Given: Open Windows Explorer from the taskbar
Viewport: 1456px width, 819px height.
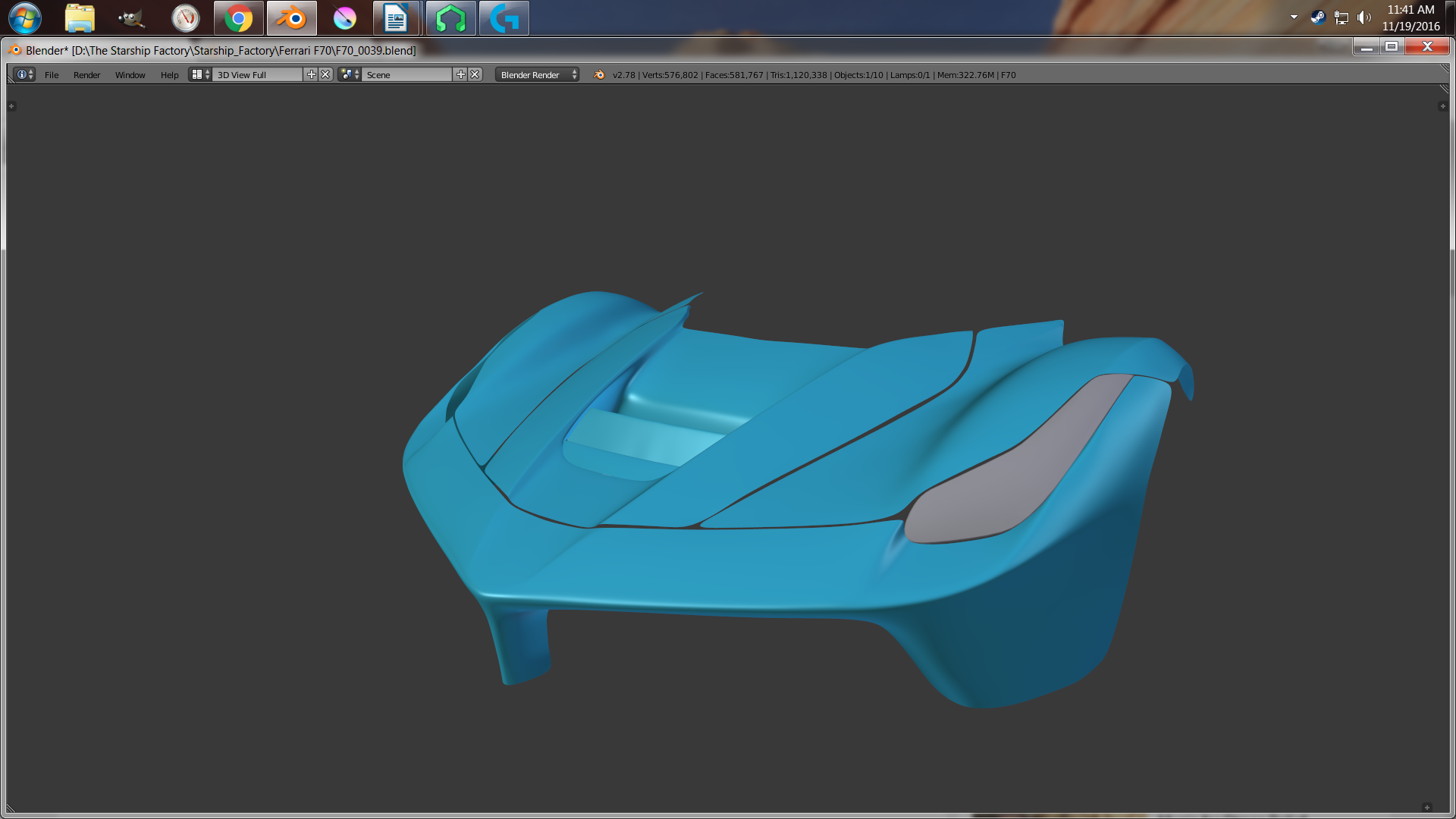Looking at the screenshot, I should 80,18.
